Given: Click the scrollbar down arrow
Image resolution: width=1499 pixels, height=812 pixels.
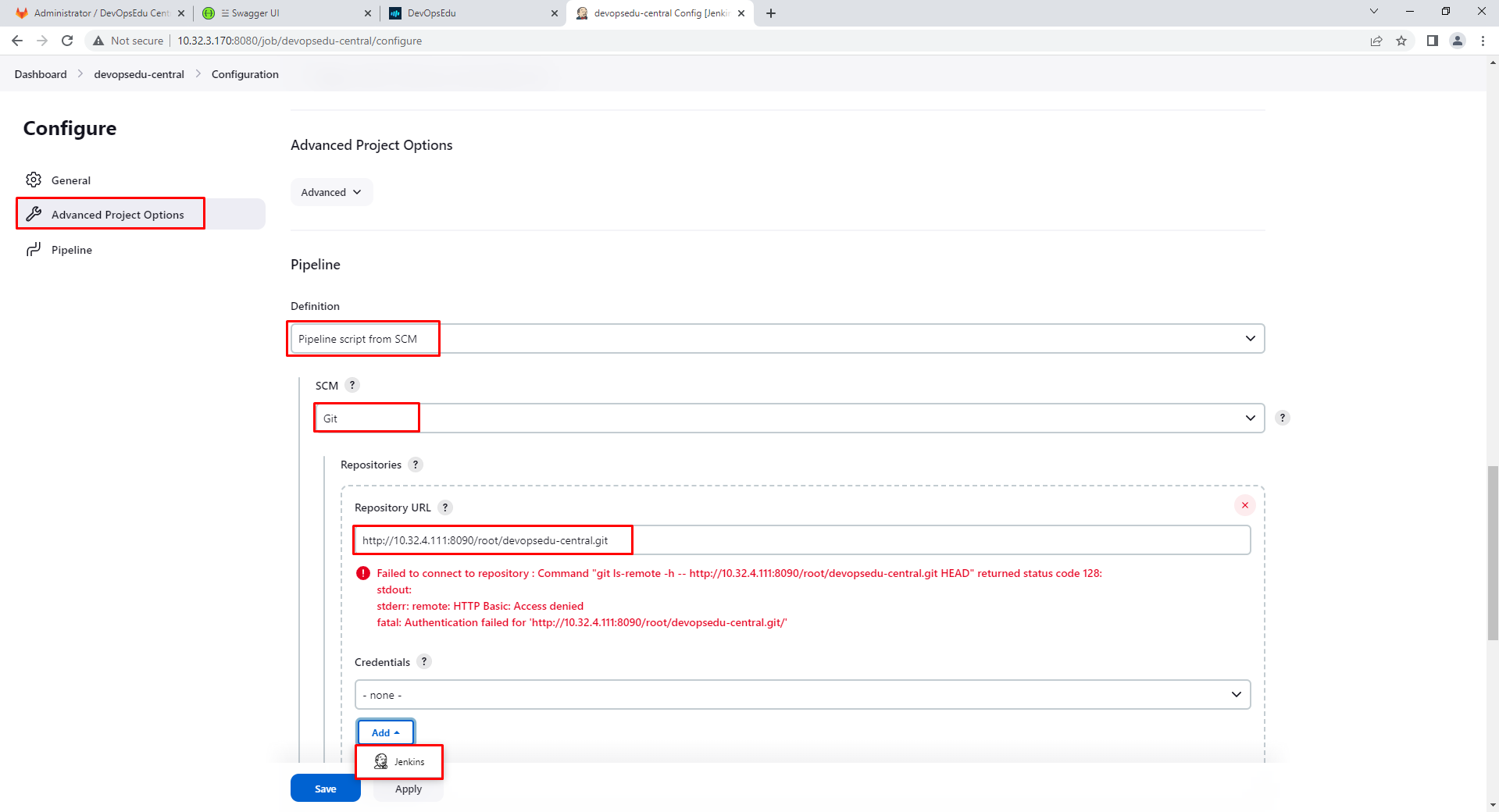Looking at the screenshot, I should (1492, 805).
